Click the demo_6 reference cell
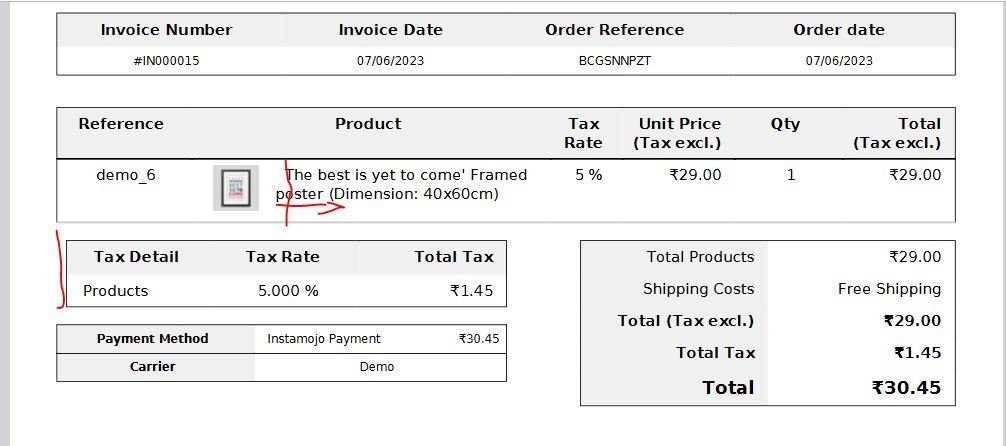 (x=126, y=175)
